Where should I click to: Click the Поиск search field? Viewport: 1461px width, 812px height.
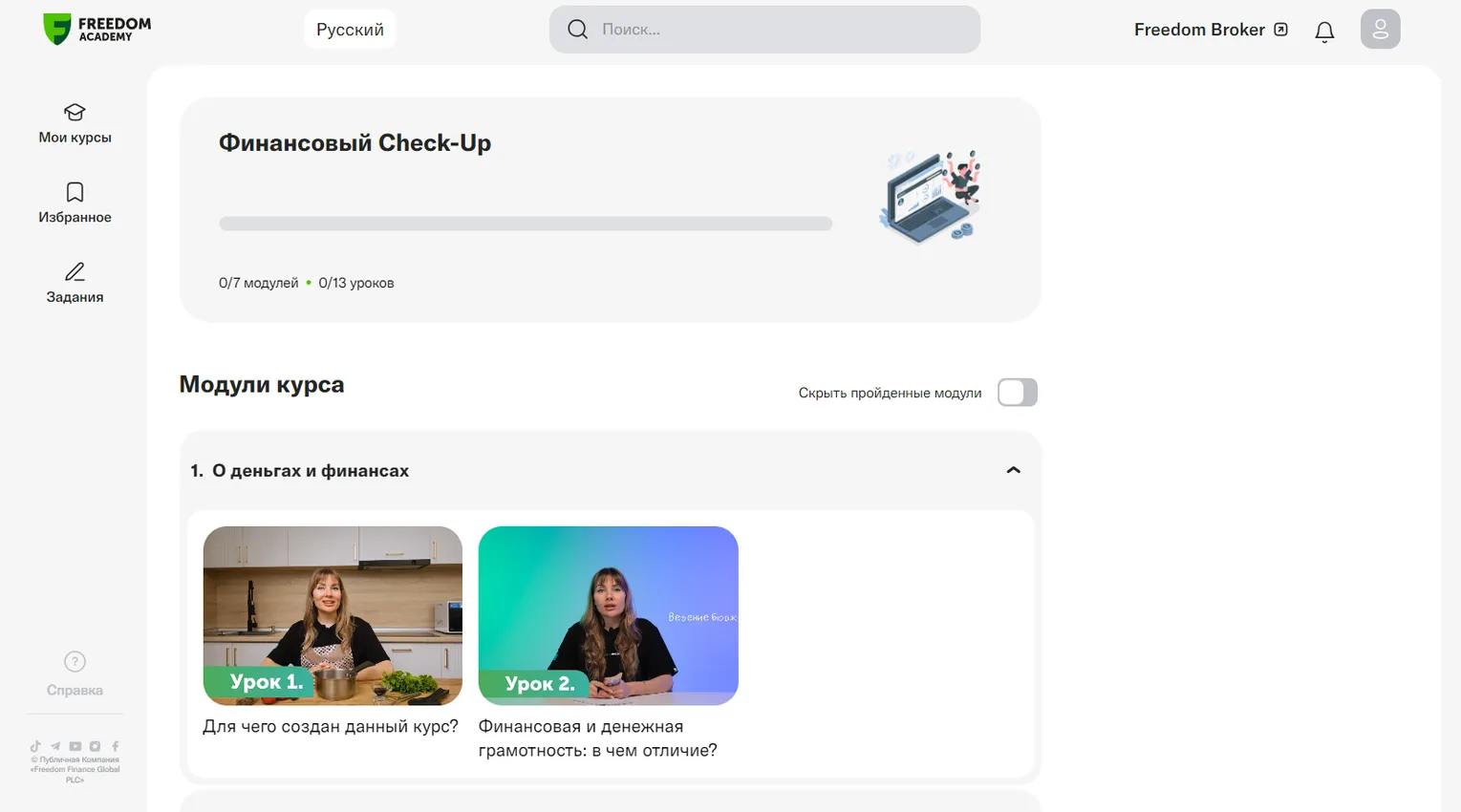click(764, 30)
